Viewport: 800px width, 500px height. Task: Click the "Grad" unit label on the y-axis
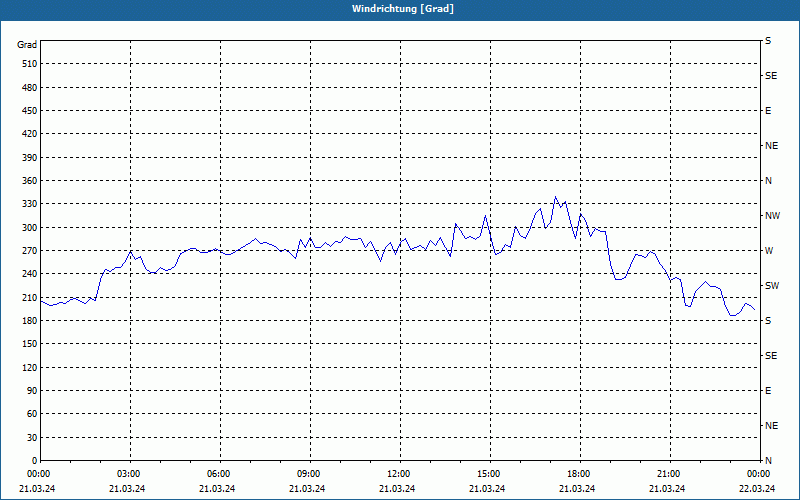click(27, 45)
